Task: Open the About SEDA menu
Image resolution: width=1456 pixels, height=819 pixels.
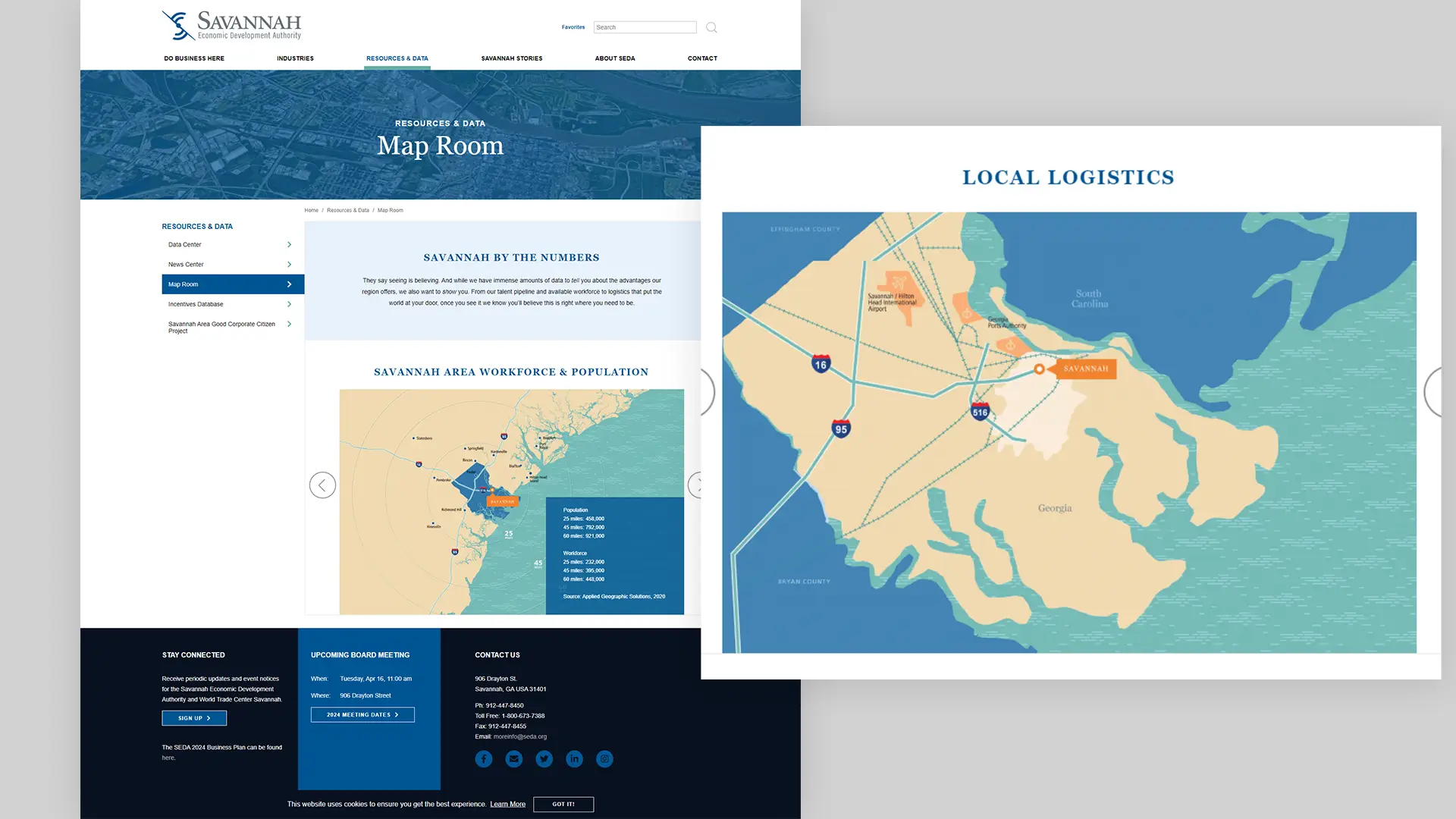Action: [x=615, y=58]
